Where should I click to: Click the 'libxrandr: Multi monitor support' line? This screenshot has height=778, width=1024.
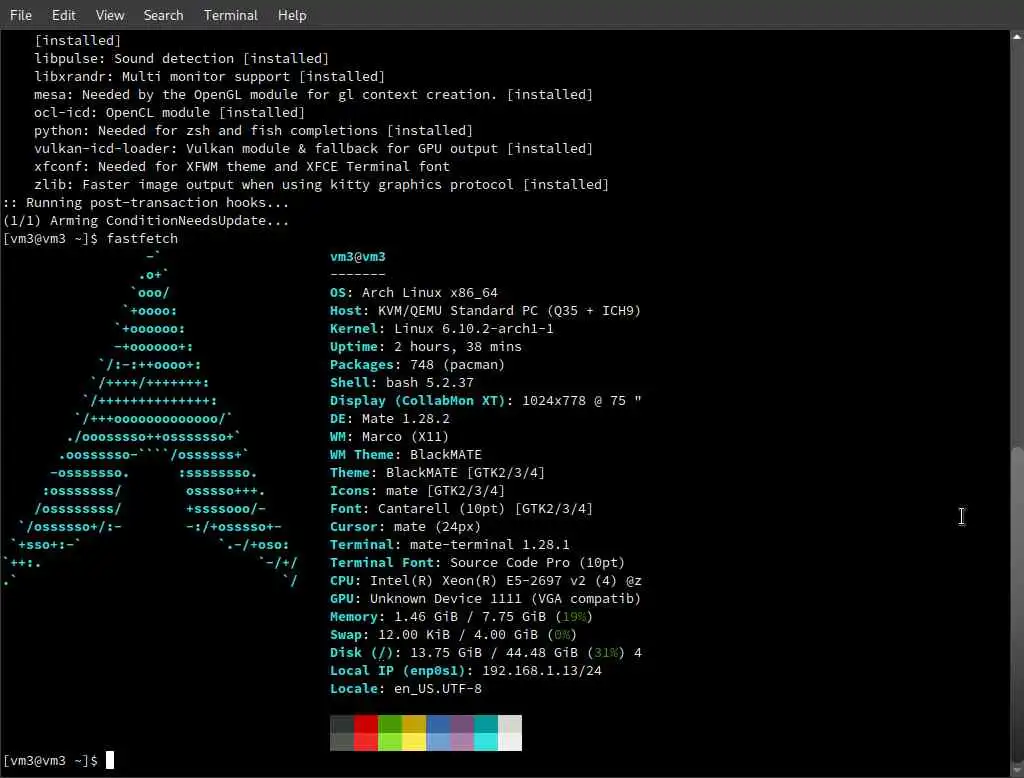[x=210, y=76]
